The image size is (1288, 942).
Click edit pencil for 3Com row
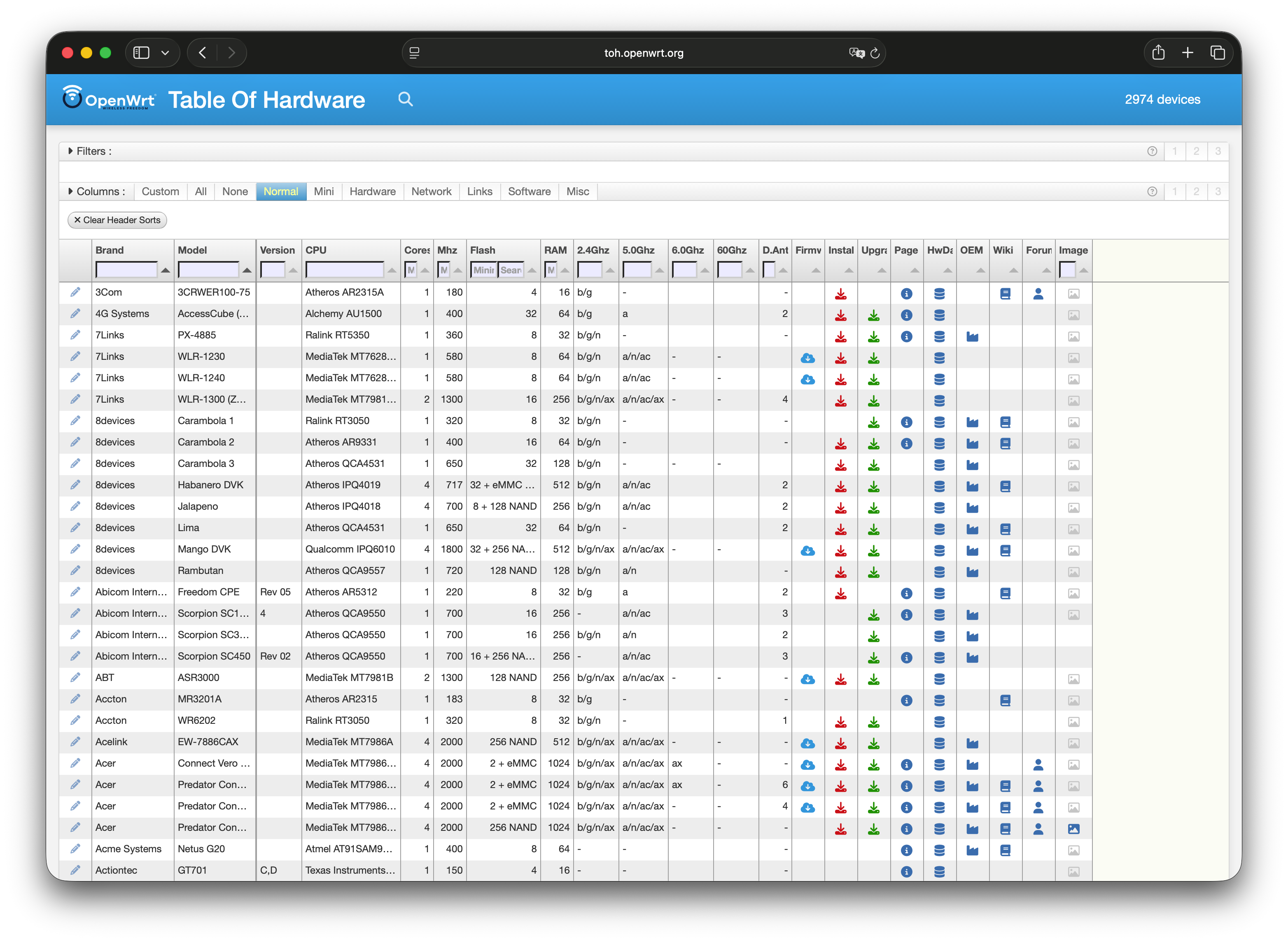coord(75,292)
